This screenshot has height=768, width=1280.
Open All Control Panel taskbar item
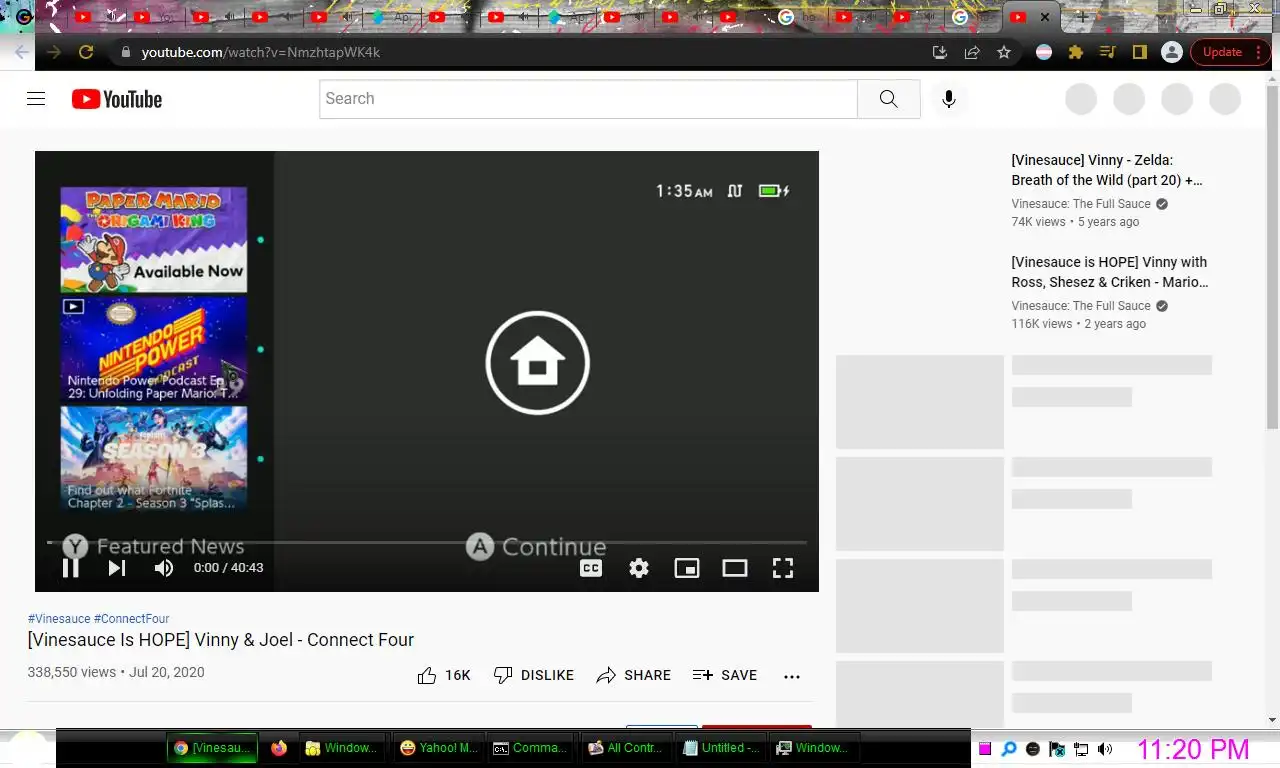tap(625, 748)
